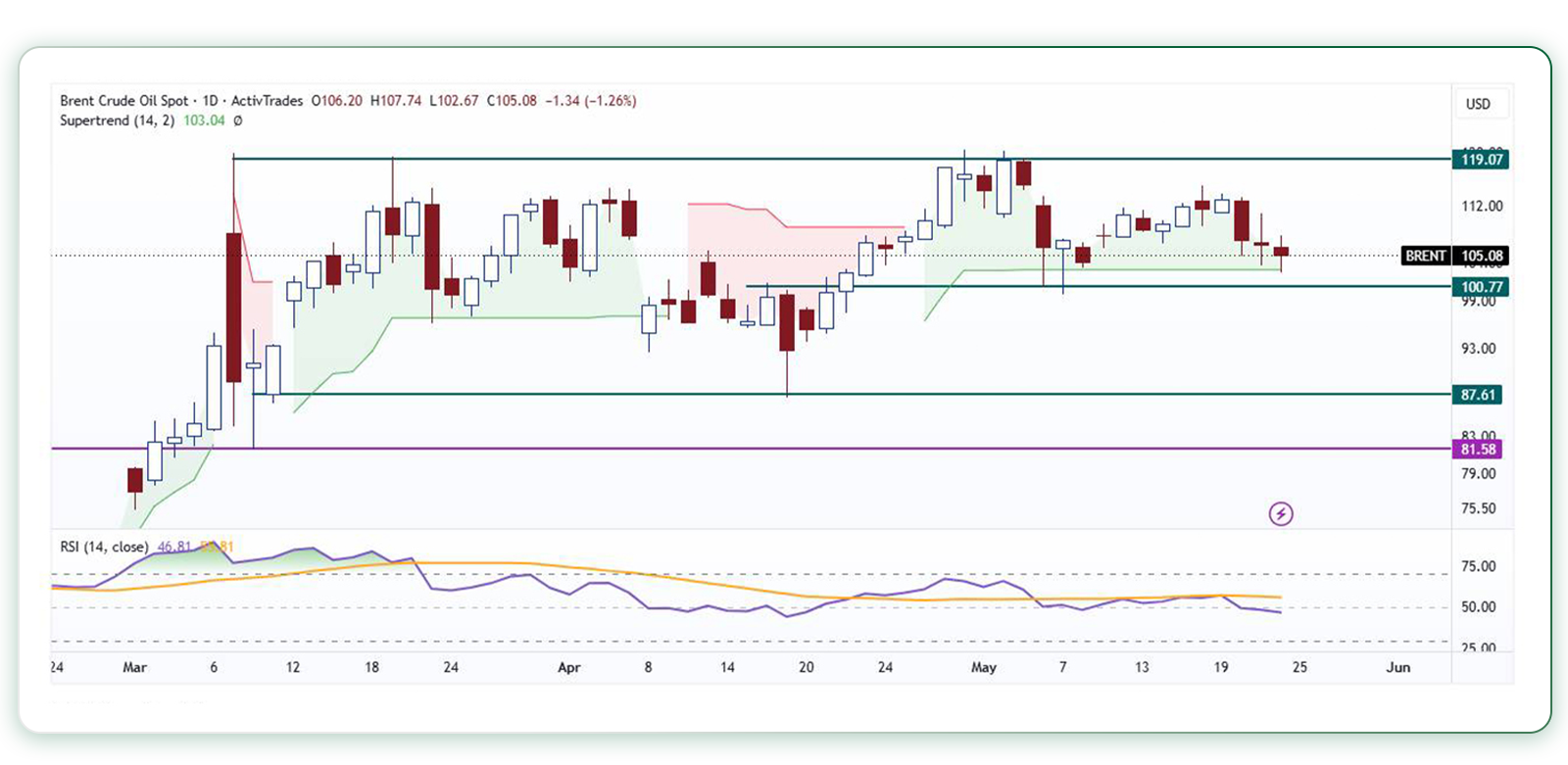This screenshot has height=765, width=1568.
Task: Click the 12 label on the date axis
Action: pyautogui.click(x=293, y=667)
